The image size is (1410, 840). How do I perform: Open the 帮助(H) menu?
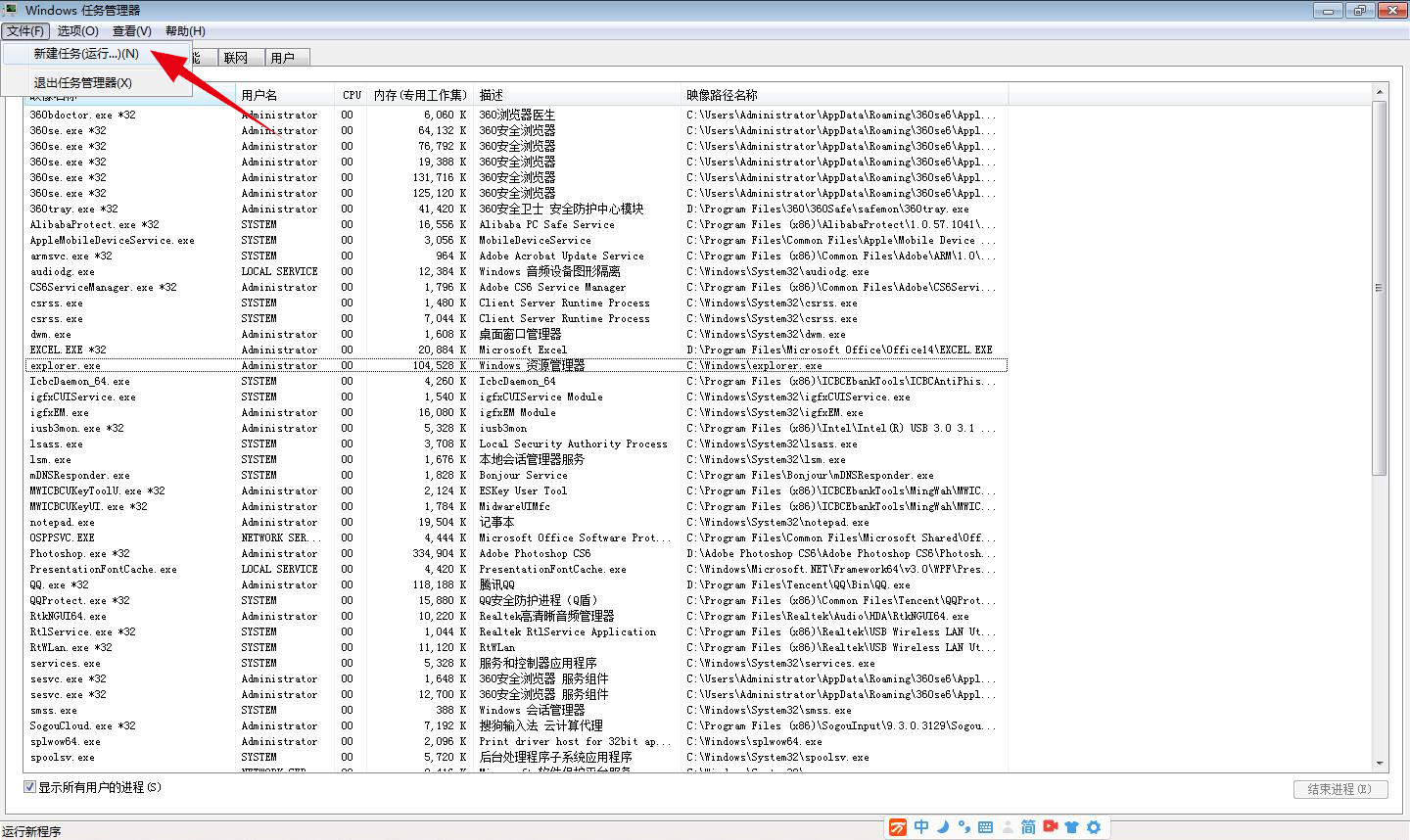(x=185, y=31)
